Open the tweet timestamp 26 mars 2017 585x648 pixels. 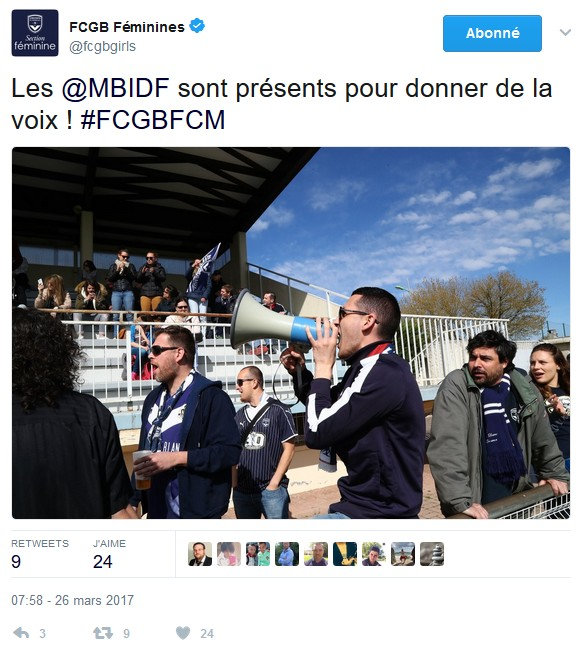pos(73,600)
